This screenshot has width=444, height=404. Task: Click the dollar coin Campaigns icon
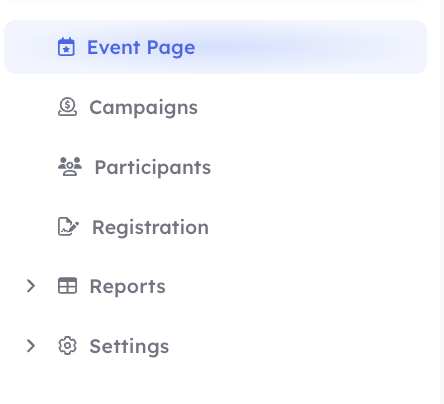[x=67, y=107]
